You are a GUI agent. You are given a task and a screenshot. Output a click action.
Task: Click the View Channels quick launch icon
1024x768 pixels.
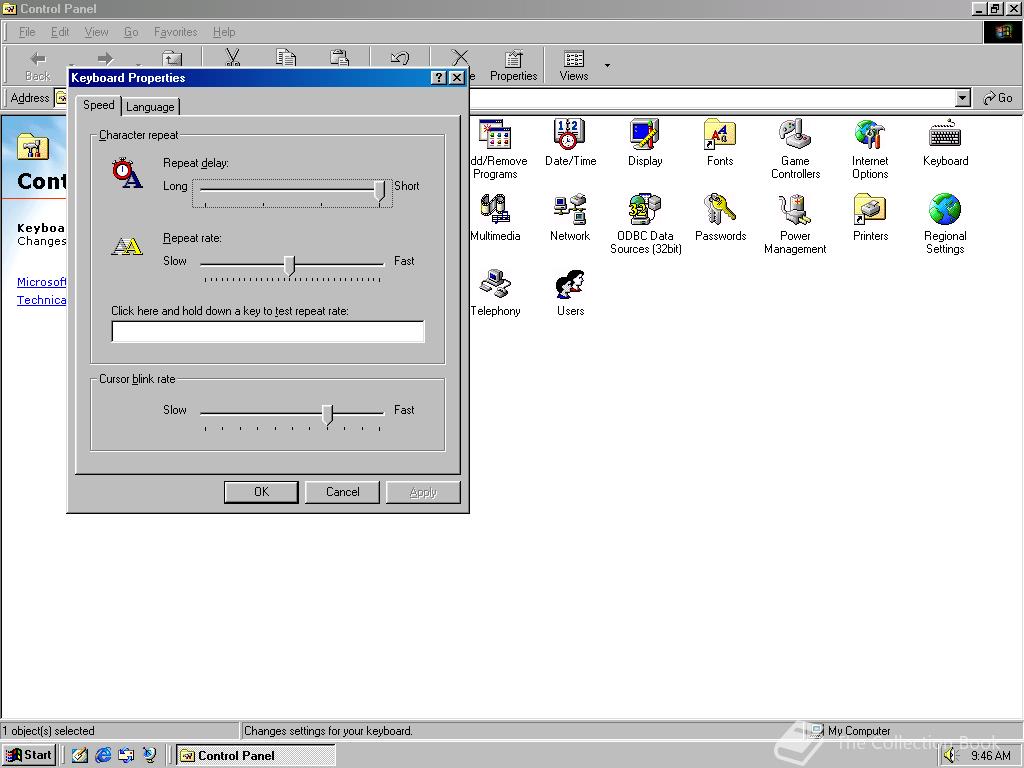150,755
